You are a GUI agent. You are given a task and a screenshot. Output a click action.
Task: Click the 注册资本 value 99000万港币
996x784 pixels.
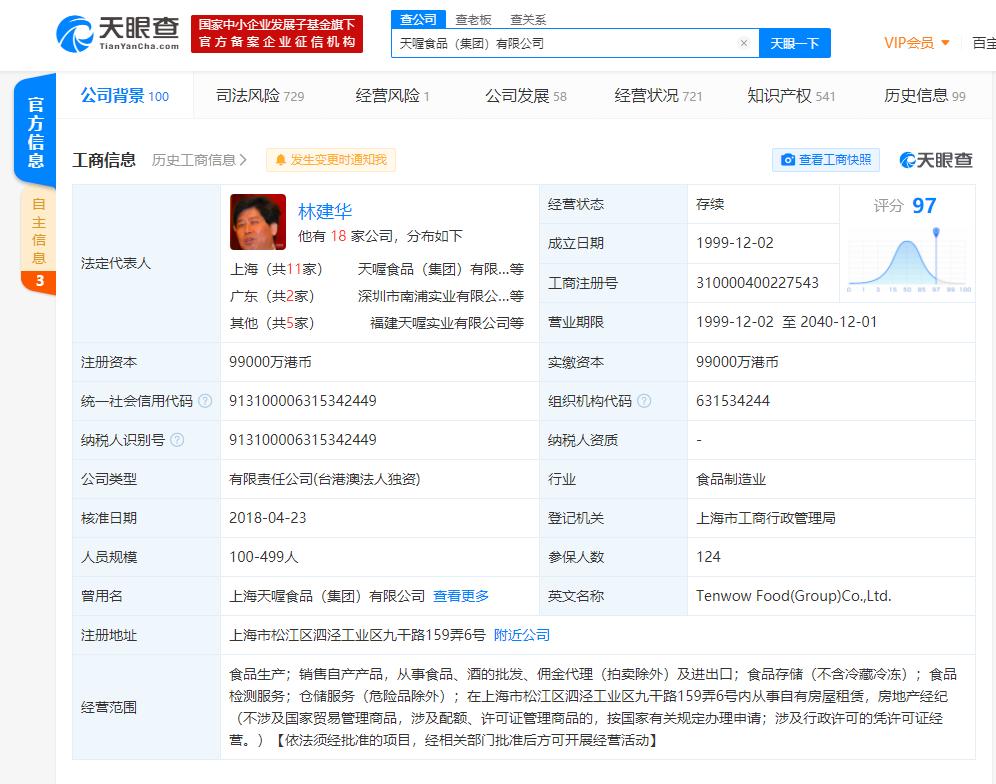click(270, 362)
